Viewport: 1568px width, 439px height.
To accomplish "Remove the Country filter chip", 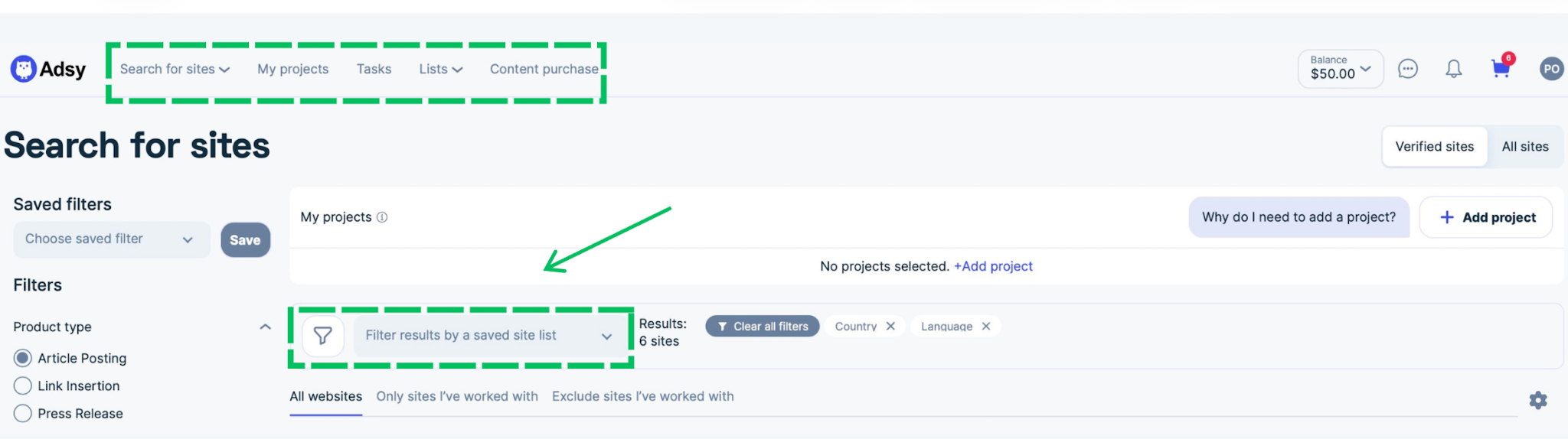I will (890, 326).
